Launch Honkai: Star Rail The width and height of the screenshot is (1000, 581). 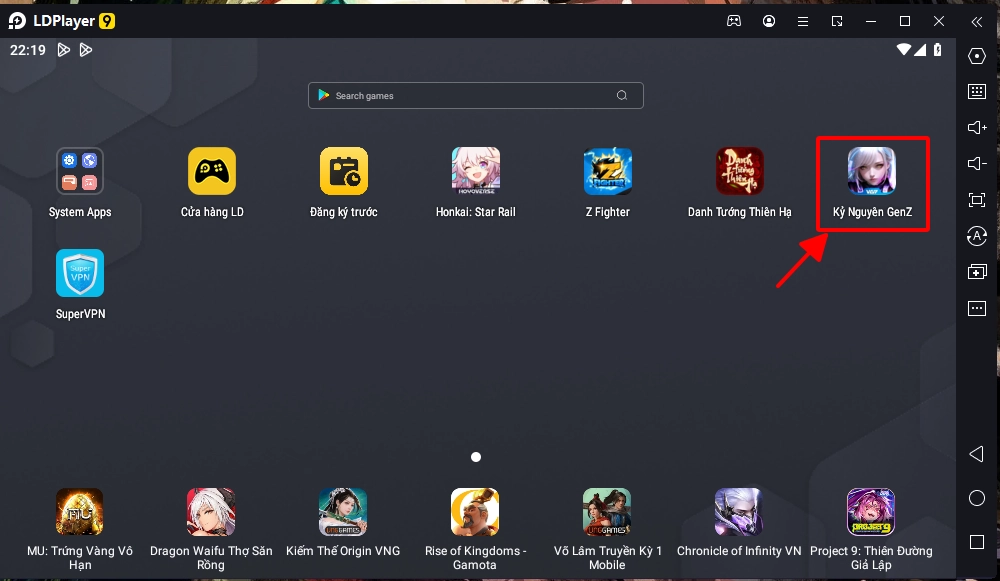[x=476, y=171]
